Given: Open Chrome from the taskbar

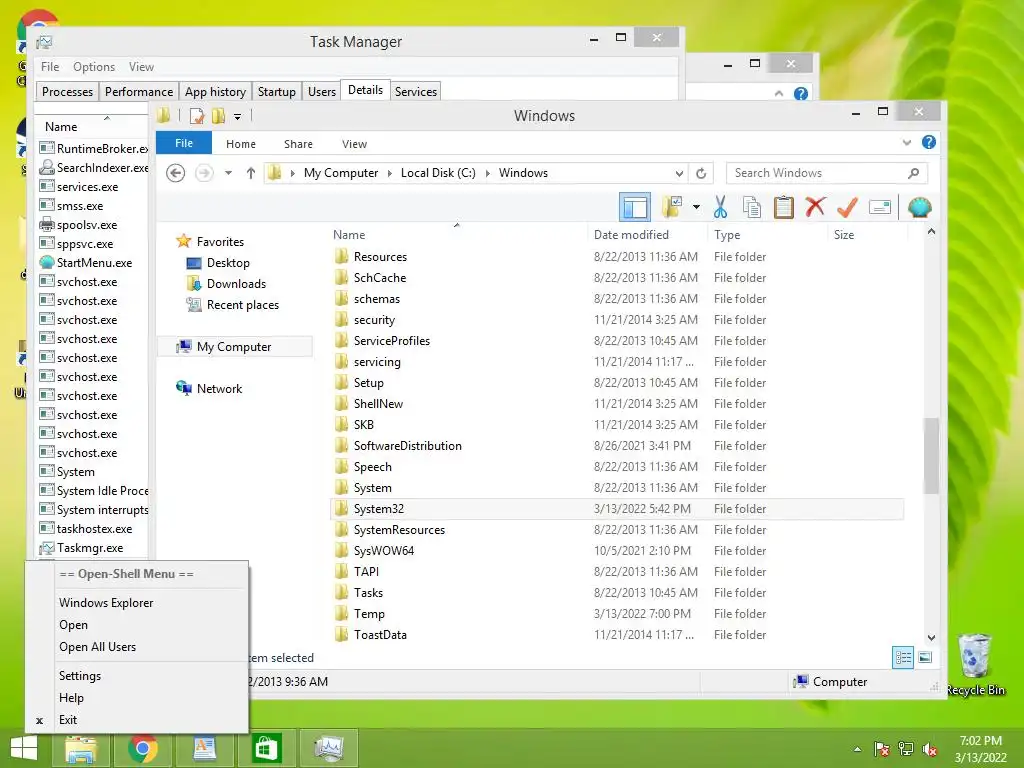Looking at the screenshot, I should (143, 748).
